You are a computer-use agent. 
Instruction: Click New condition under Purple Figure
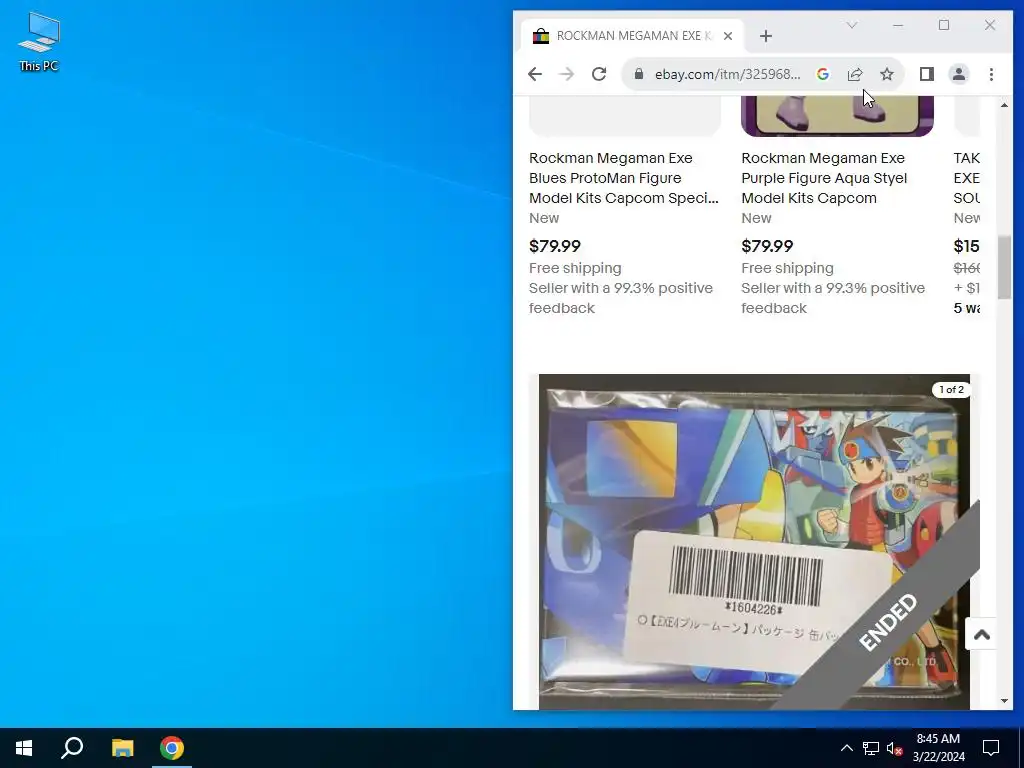pos(756,218)
